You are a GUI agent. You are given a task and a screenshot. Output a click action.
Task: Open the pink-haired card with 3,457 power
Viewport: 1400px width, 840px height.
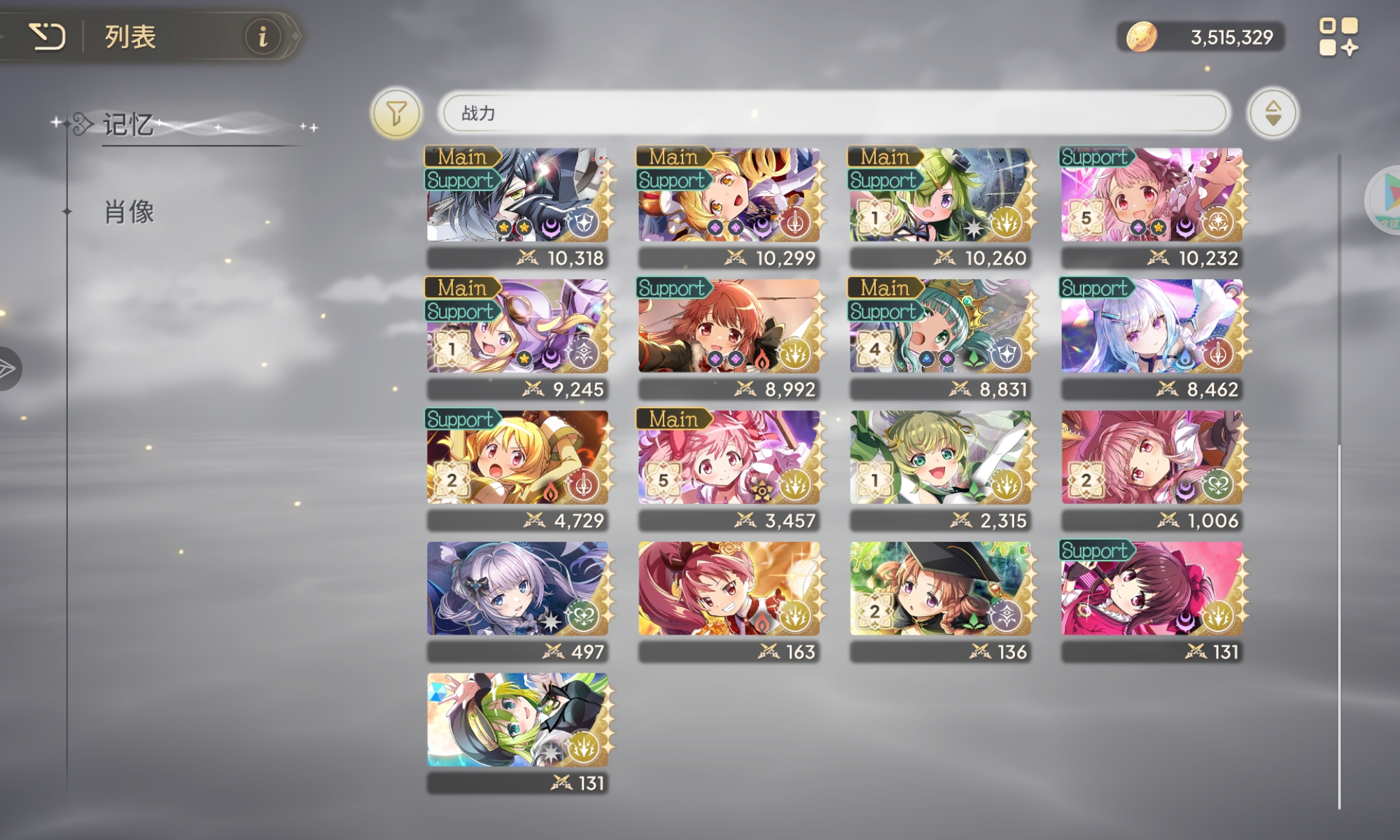click(x=729, y=470)
